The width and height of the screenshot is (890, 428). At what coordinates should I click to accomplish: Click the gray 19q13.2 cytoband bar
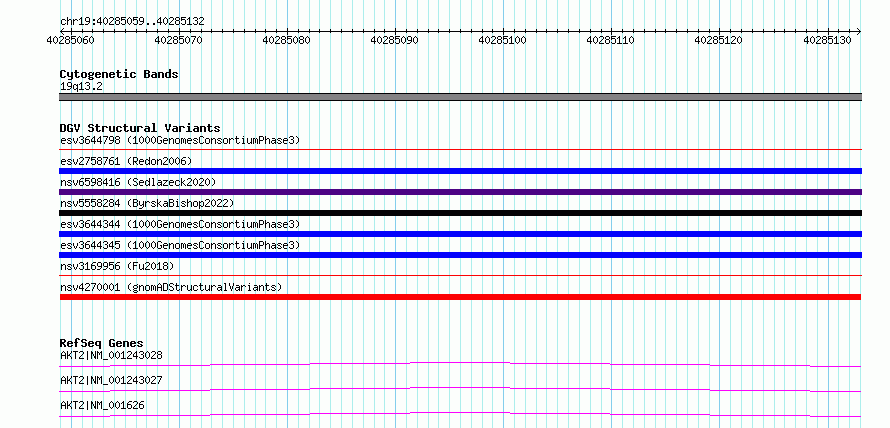tap(460, 97)
